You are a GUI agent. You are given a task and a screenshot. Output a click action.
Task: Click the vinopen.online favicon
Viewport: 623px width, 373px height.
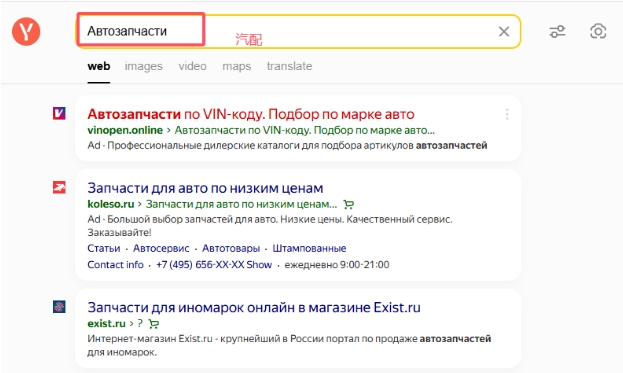tap(59, 113)
